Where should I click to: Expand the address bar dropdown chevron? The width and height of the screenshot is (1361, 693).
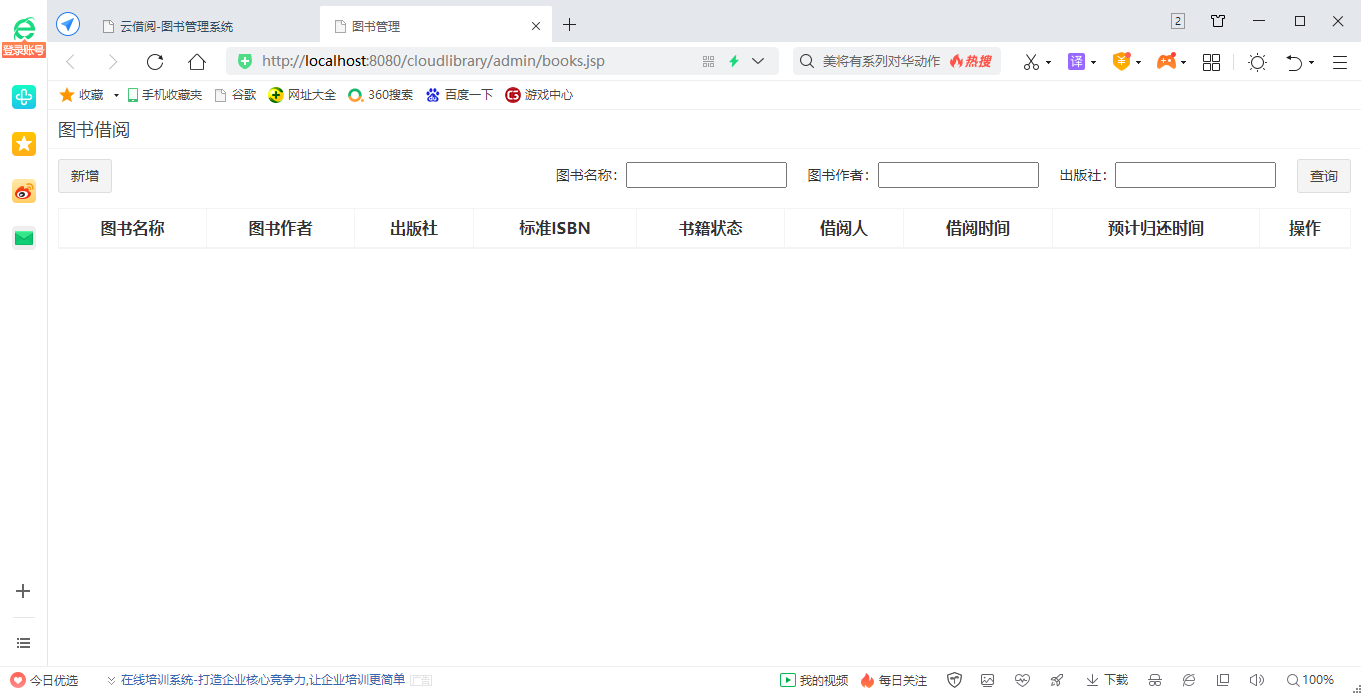click(758, 61)
